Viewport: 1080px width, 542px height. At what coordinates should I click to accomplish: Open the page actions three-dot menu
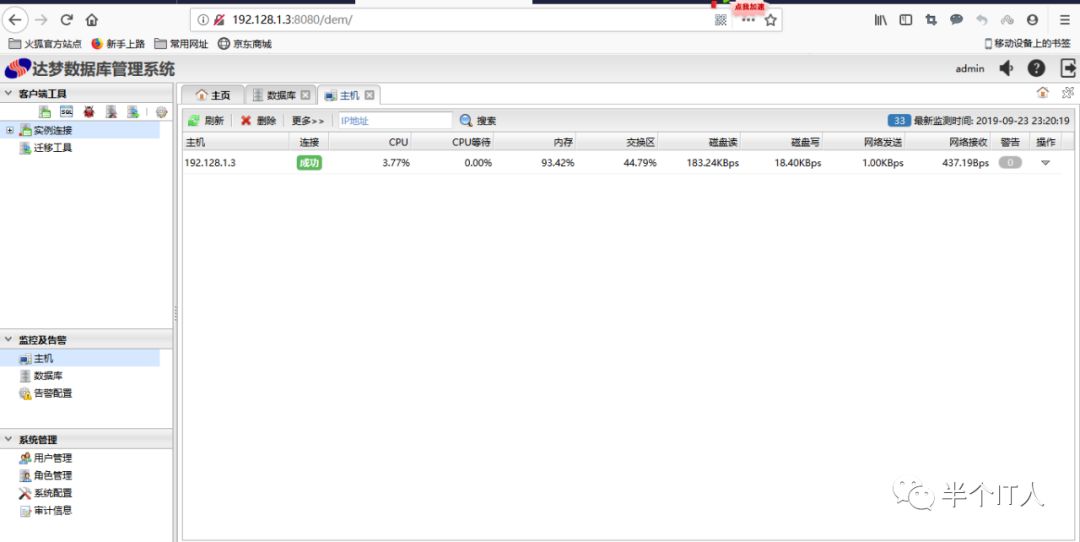click(748, 20)
